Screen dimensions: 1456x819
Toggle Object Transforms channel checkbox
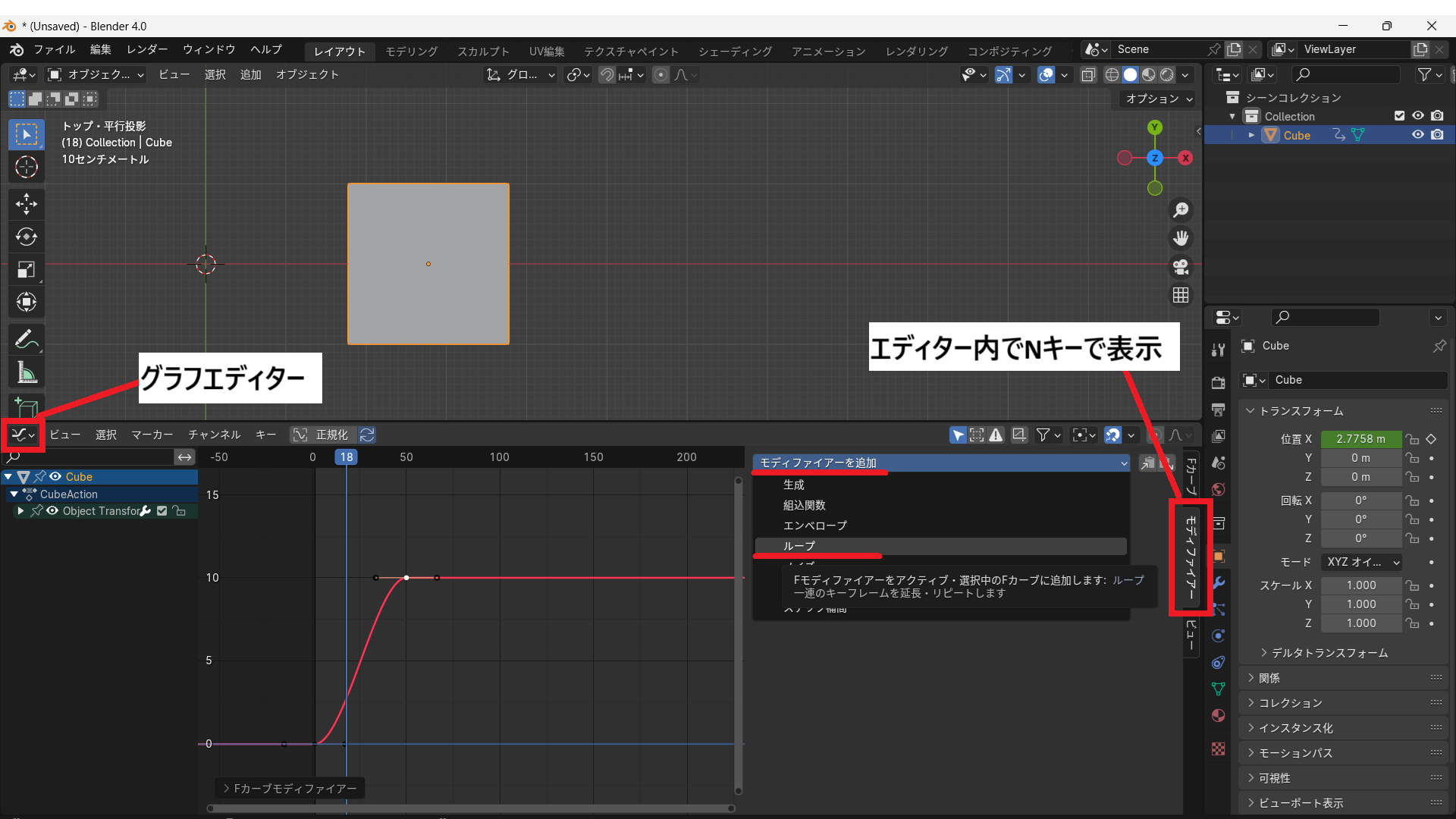point(162,511)
